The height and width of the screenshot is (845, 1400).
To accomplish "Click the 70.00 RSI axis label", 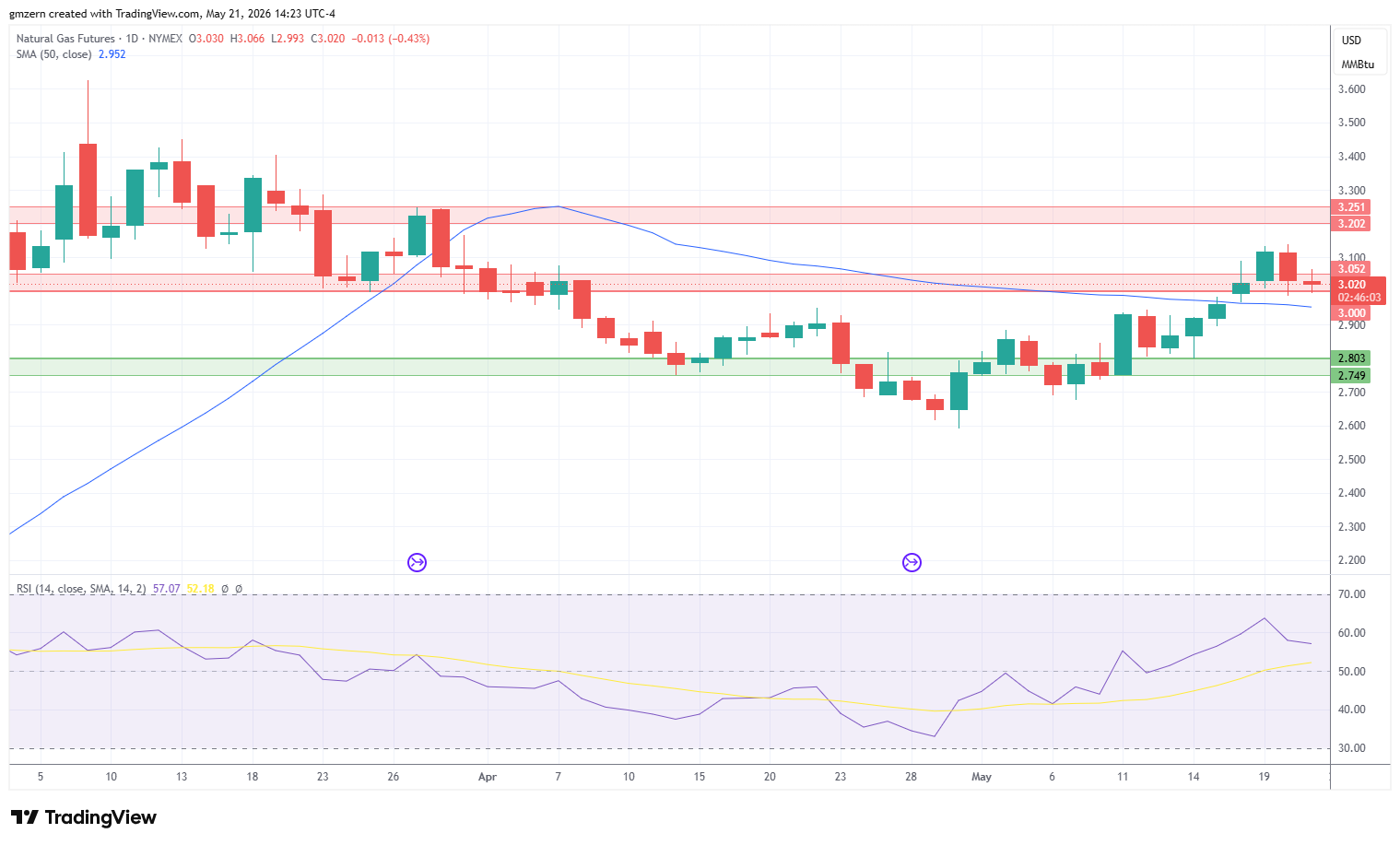I will (x=1351, y=594).
